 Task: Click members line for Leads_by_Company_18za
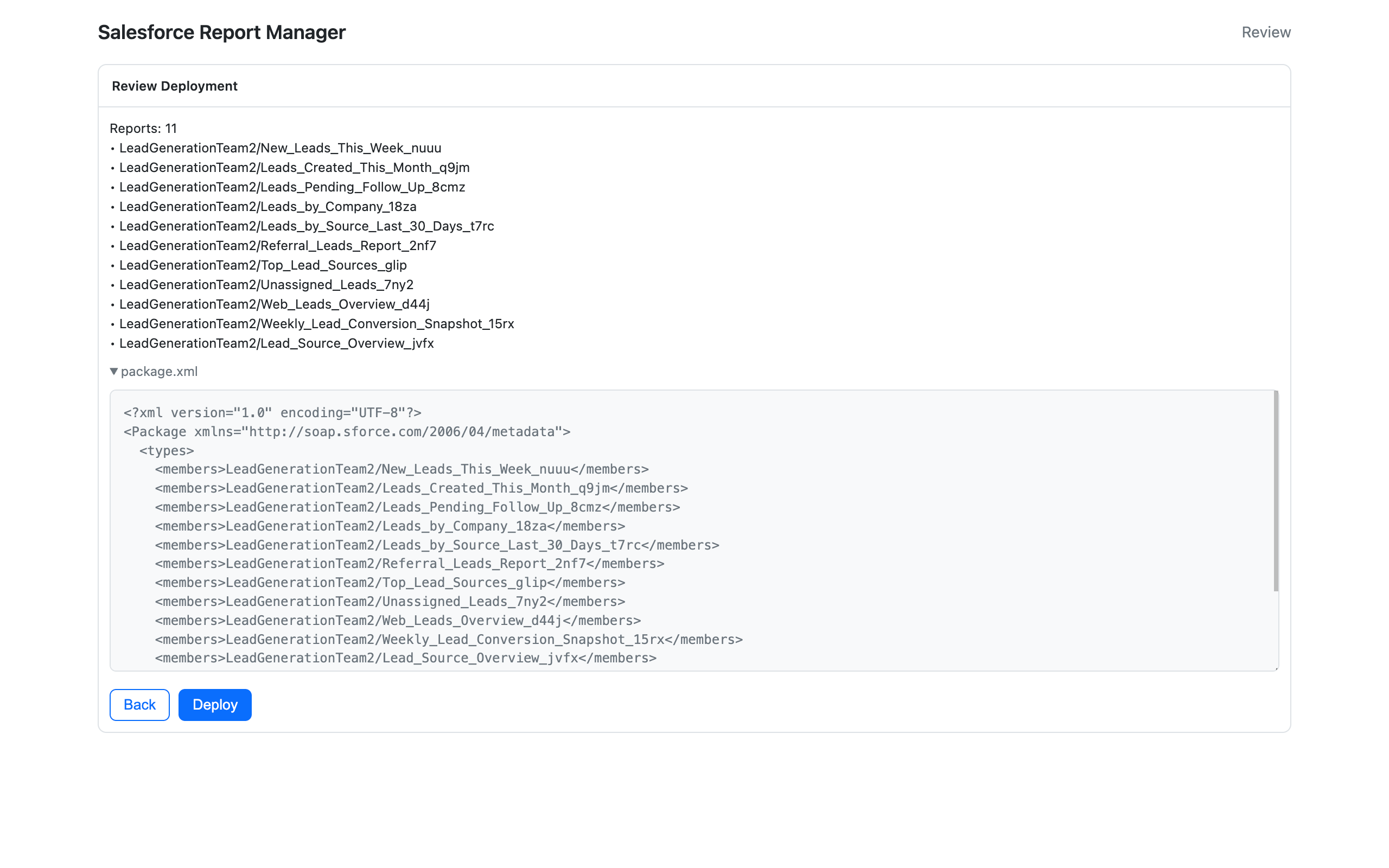tap(390, 526)
